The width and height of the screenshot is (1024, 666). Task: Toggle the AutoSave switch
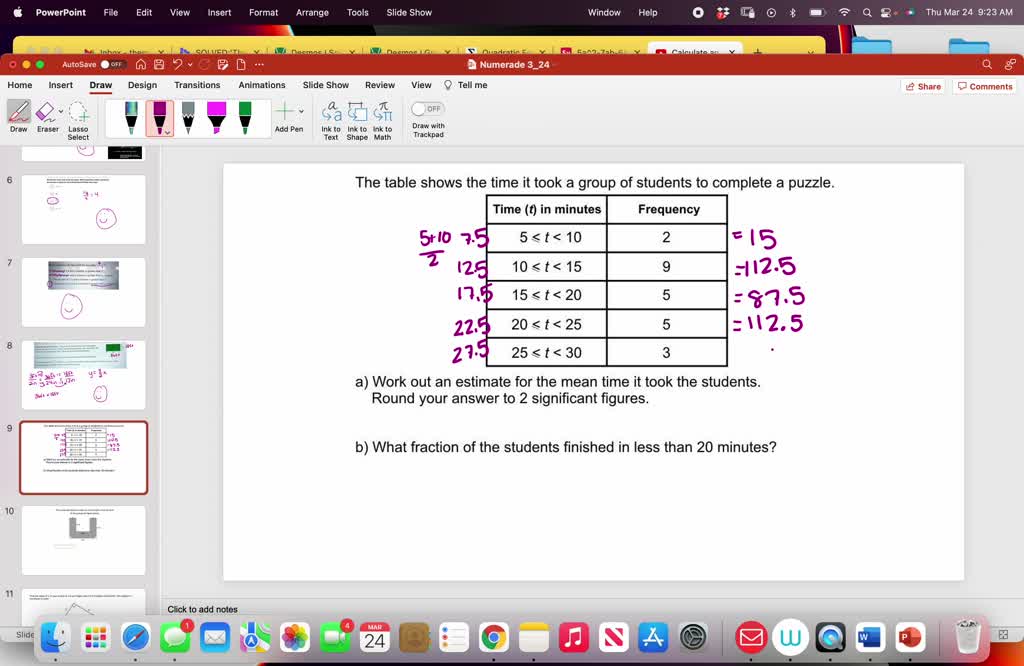(x=113, y=64)
